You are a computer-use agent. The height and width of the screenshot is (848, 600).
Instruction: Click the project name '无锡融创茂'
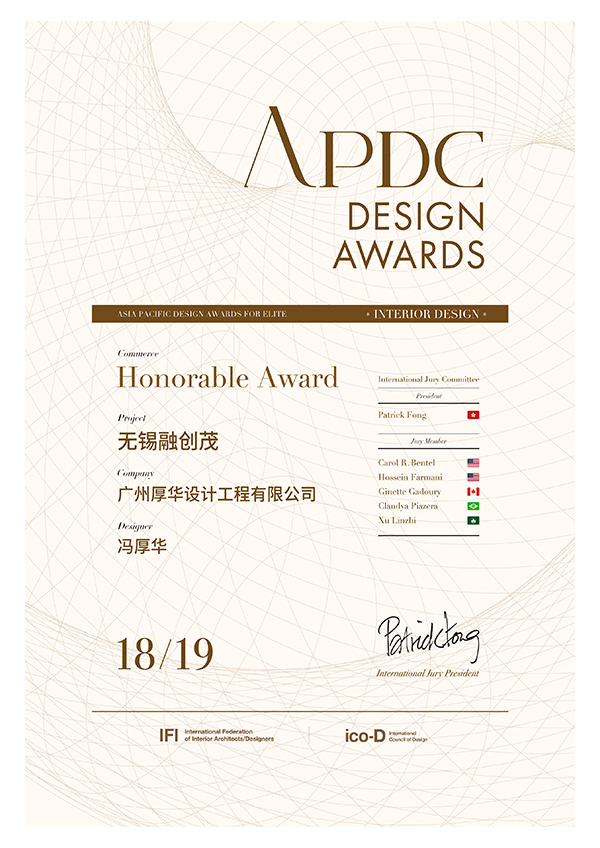pyautogui.click(x=168, y=441)
